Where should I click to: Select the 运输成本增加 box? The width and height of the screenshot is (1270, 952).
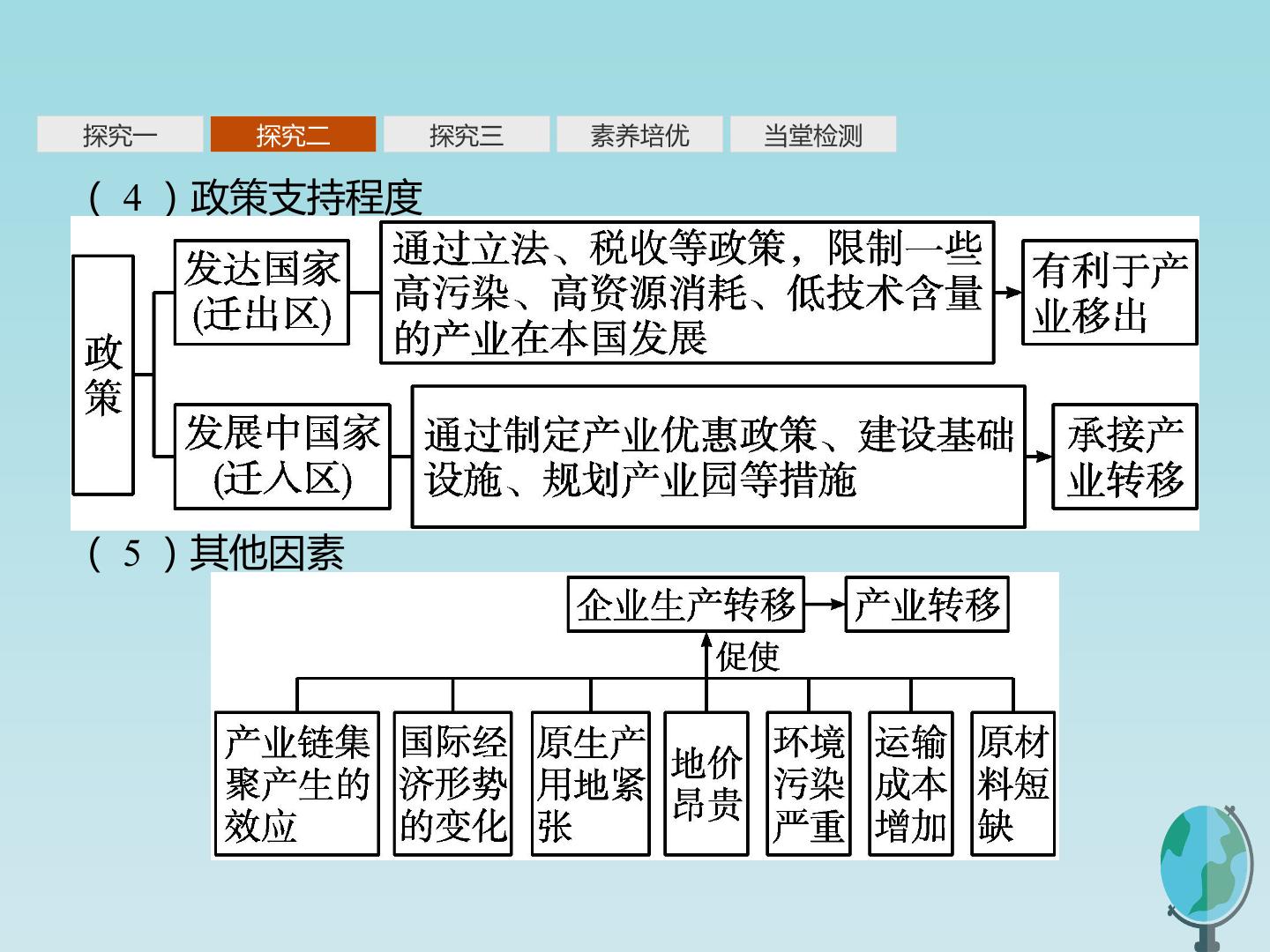coord(911,784)
